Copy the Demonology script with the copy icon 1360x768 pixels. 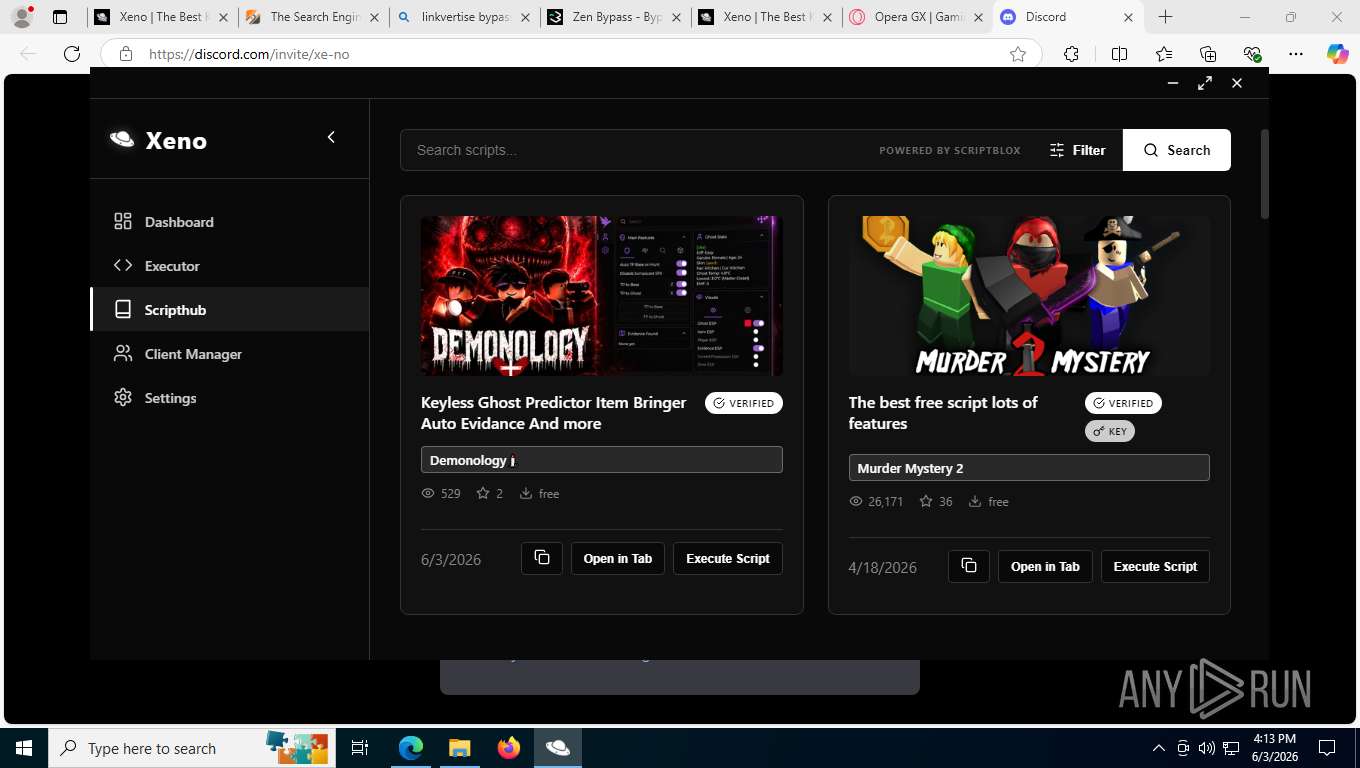point(542,558)
